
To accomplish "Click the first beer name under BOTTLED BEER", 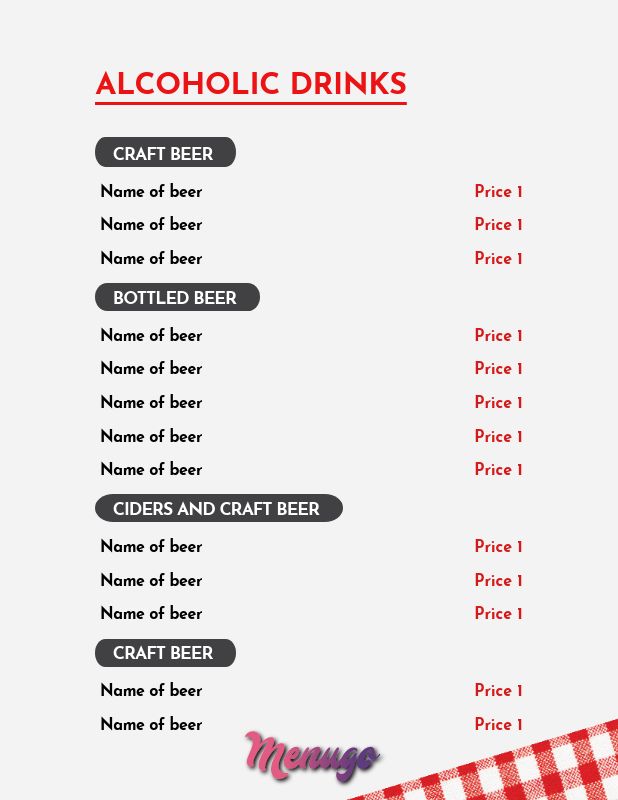I will point(152,335).
